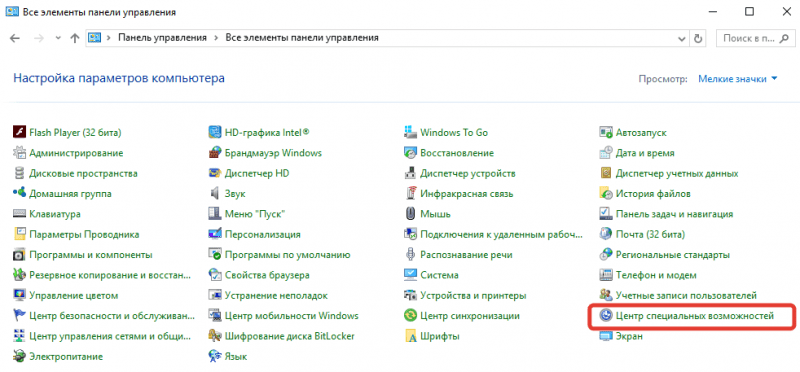
Task: Expand the chevron before Панель управления breadcrumb
Action: (x=109, y=38)
